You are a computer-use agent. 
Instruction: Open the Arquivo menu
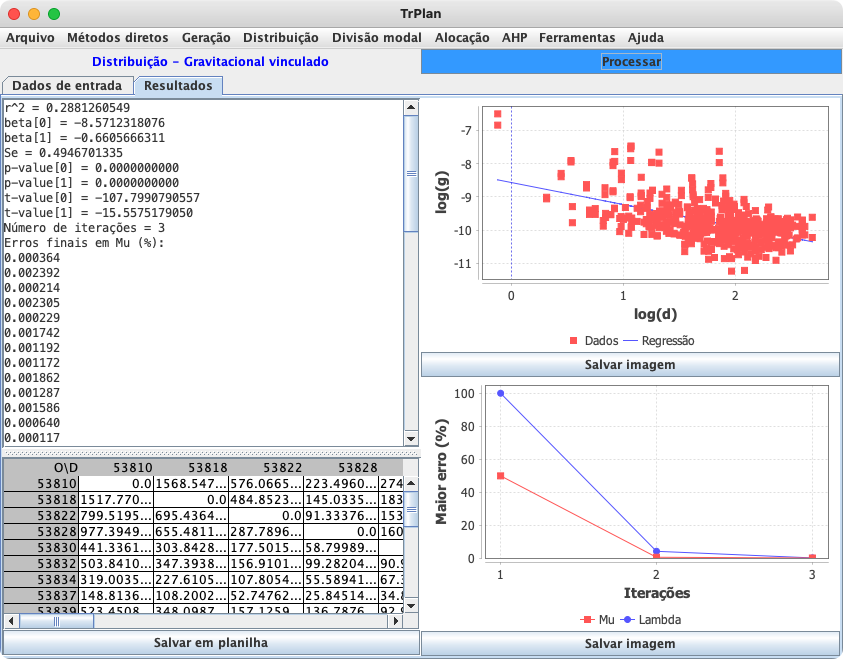[30, 38]
